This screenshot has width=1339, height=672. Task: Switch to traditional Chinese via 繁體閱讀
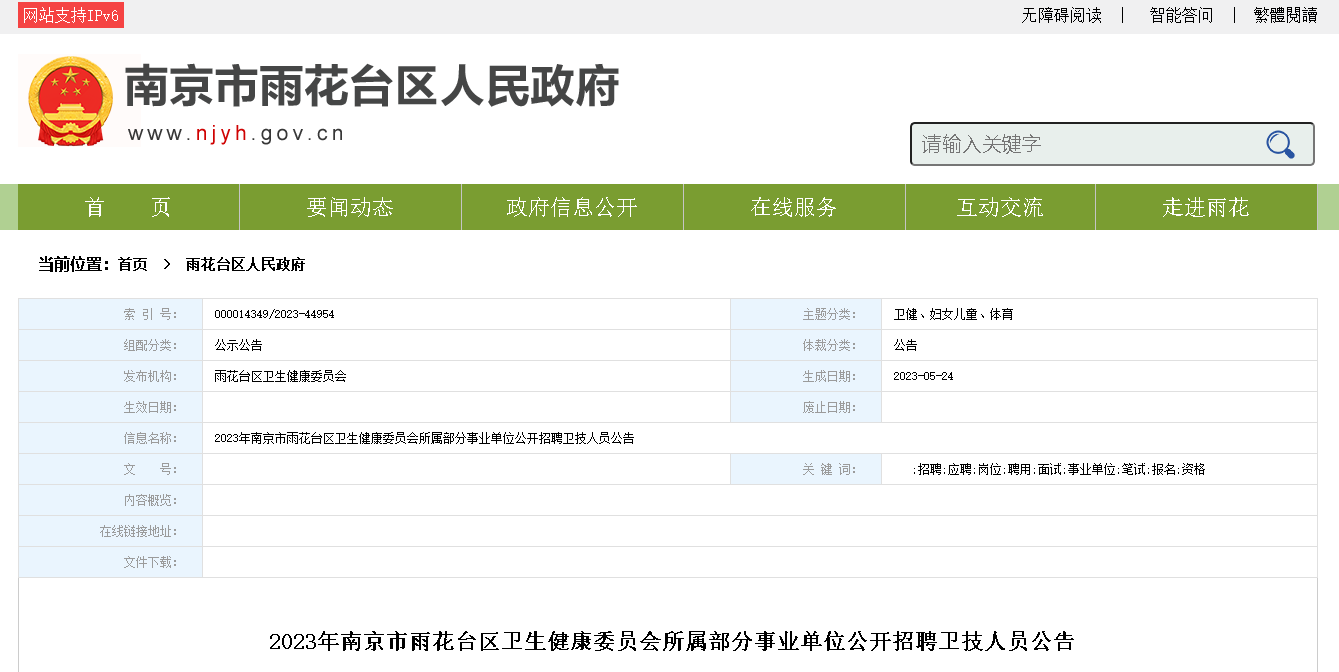click(1285, 16)
